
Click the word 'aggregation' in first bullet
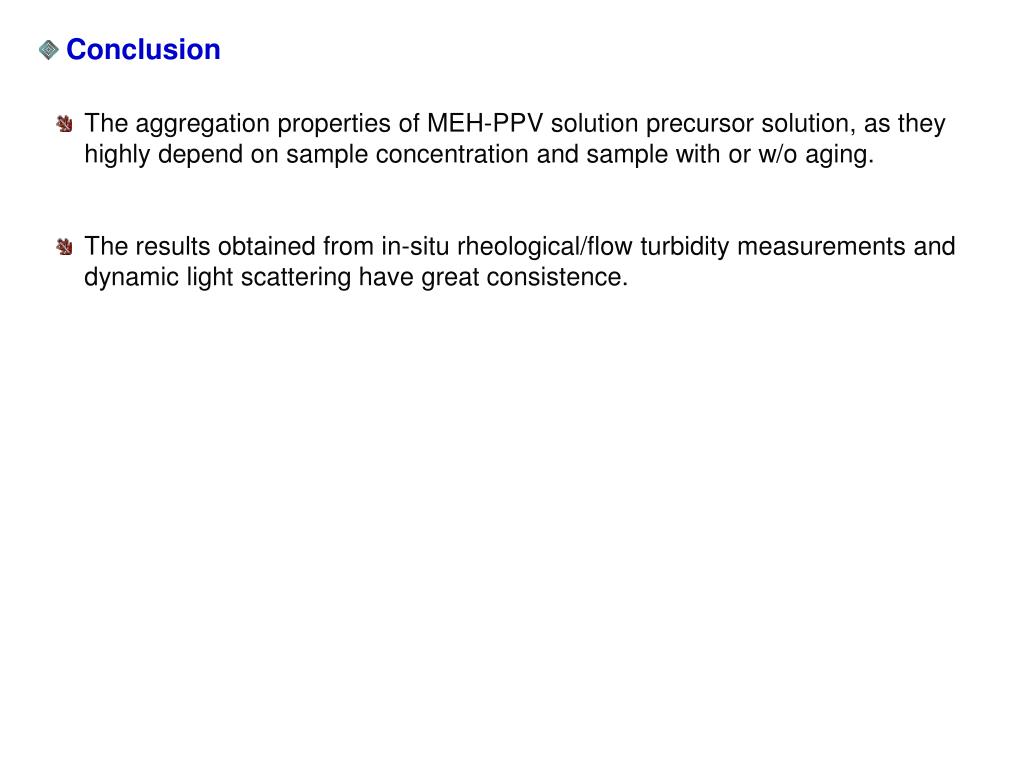pyautogui.click(x=202, y=124)
